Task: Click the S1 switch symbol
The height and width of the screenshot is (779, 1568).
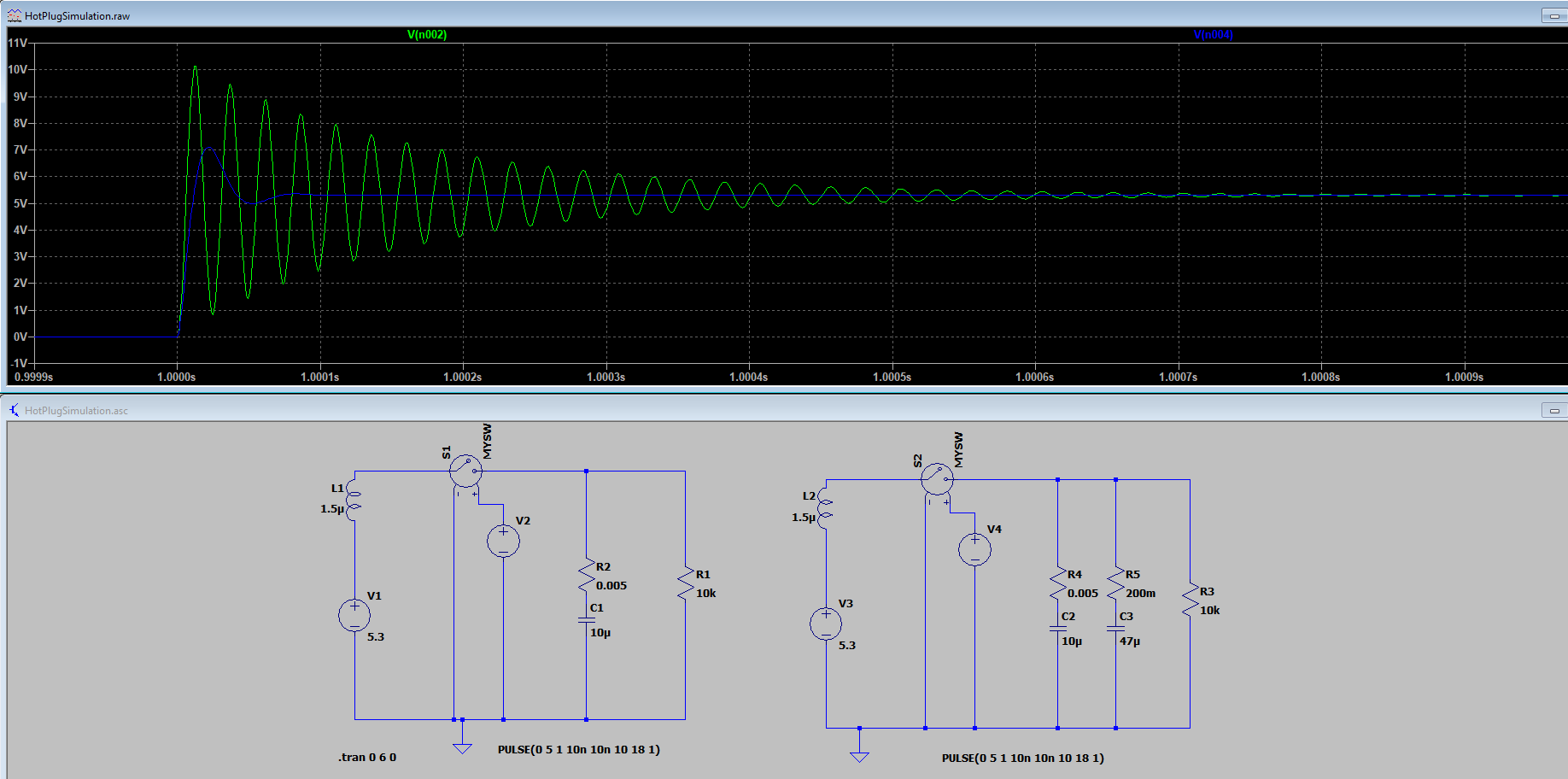Action: point(465,471)
